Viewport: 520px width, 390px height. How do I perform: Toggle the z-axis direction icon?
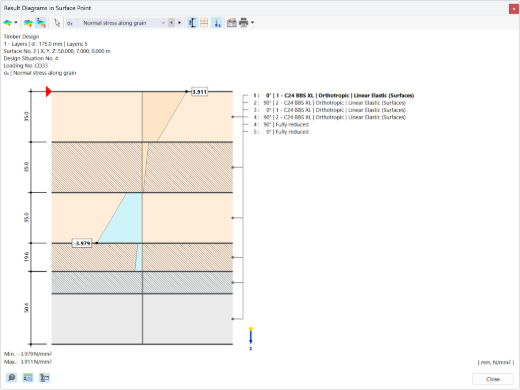tap(217, 23)
